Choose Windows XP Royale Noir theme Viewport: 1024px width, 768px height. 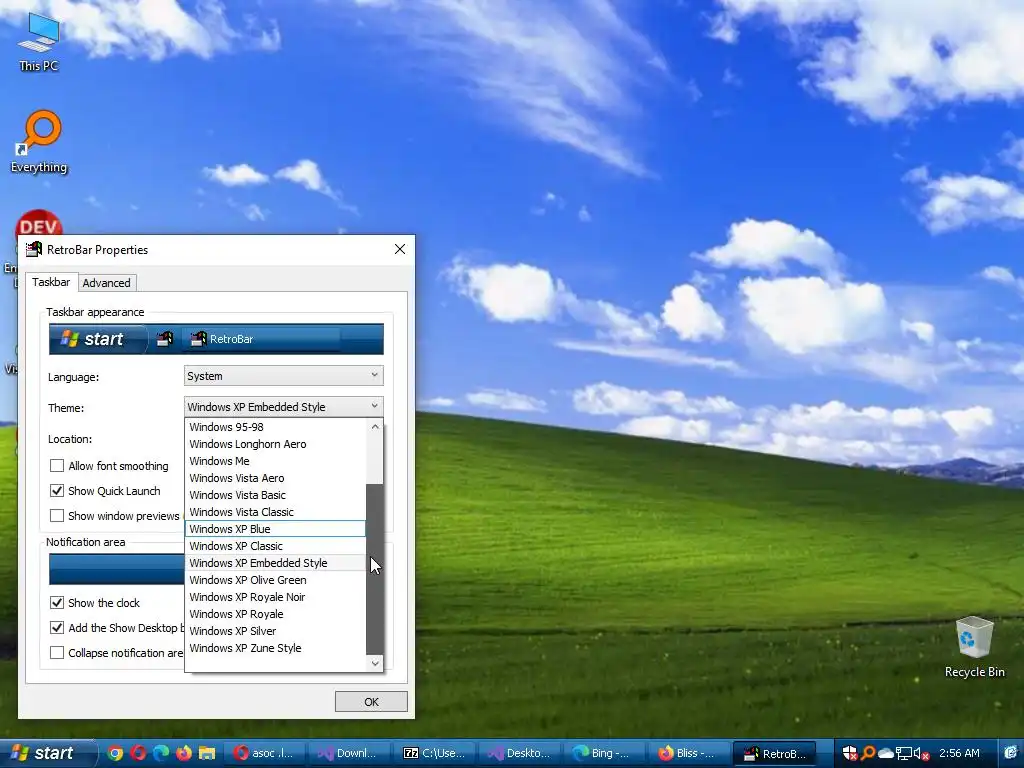275,597
